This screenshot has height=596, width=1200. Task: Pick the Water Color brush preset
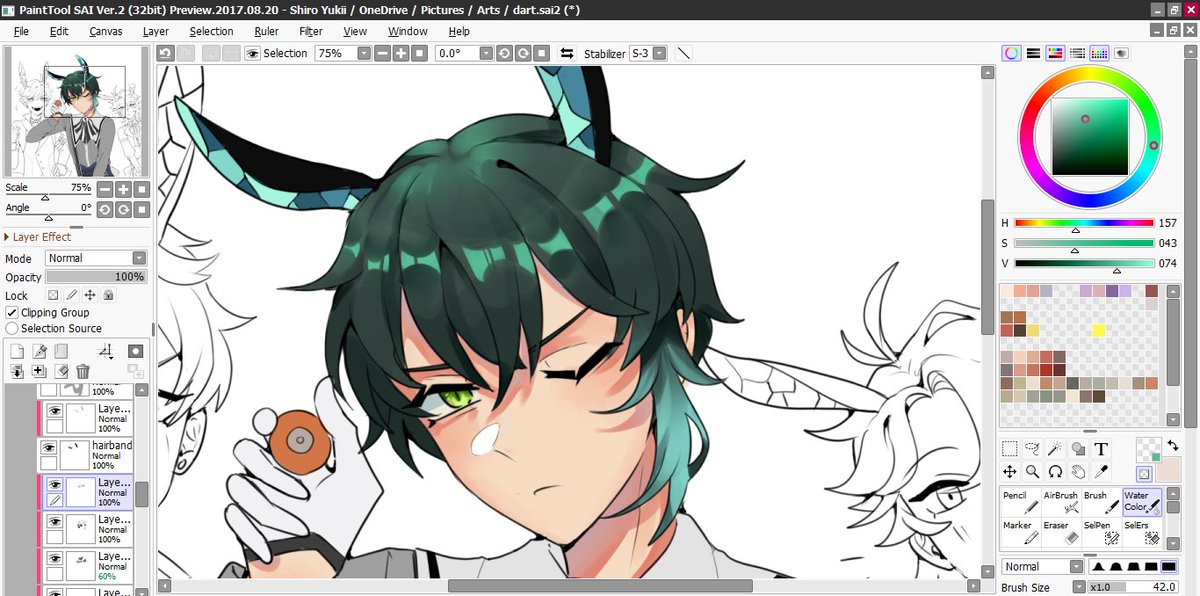coord(1142,502)
